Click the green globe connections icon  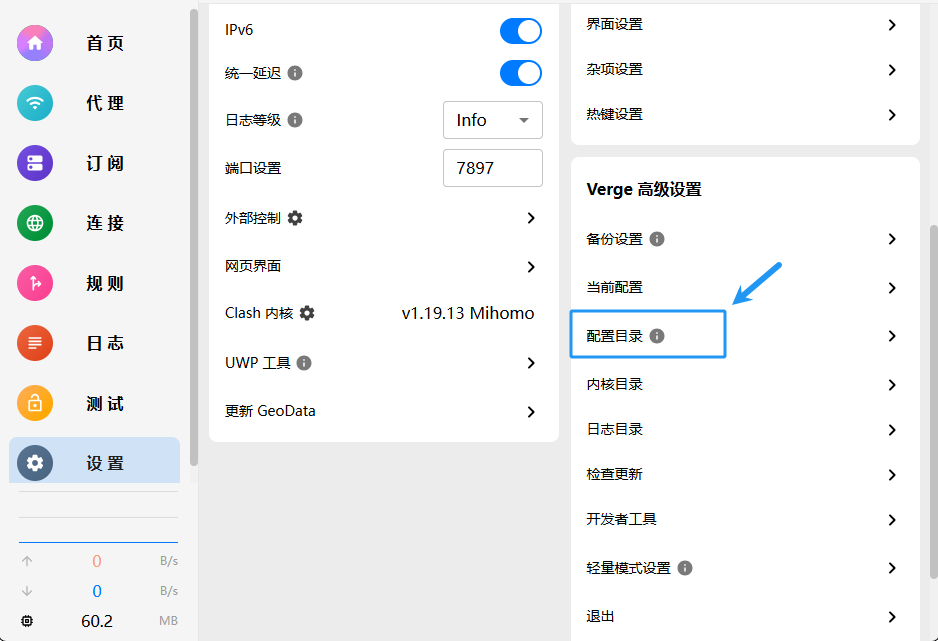pyautogui.click(x=35, y=223)
